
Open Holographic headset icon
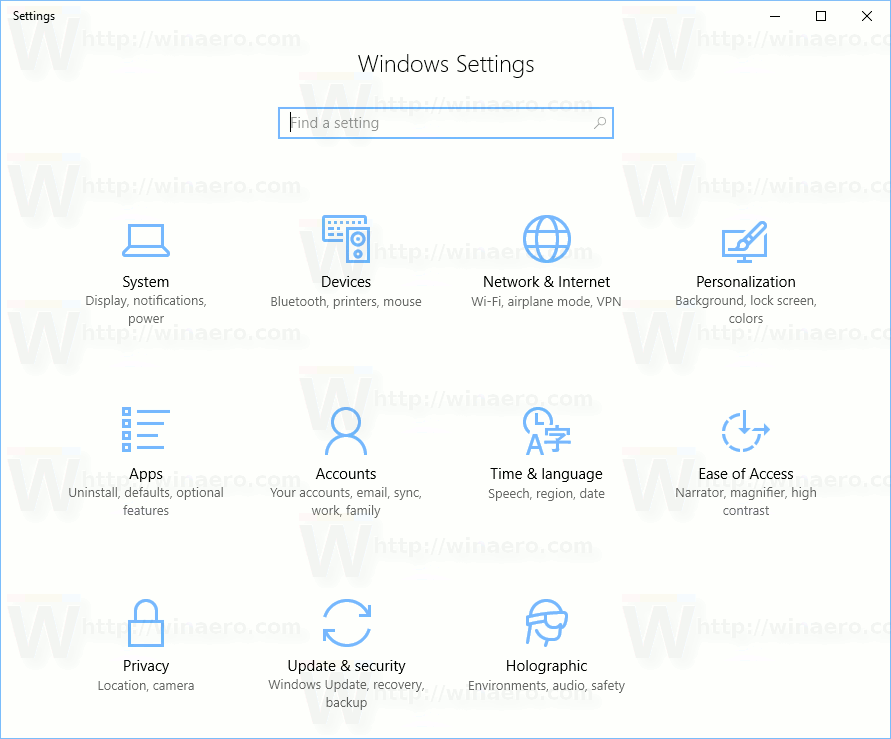coord(547,623)
